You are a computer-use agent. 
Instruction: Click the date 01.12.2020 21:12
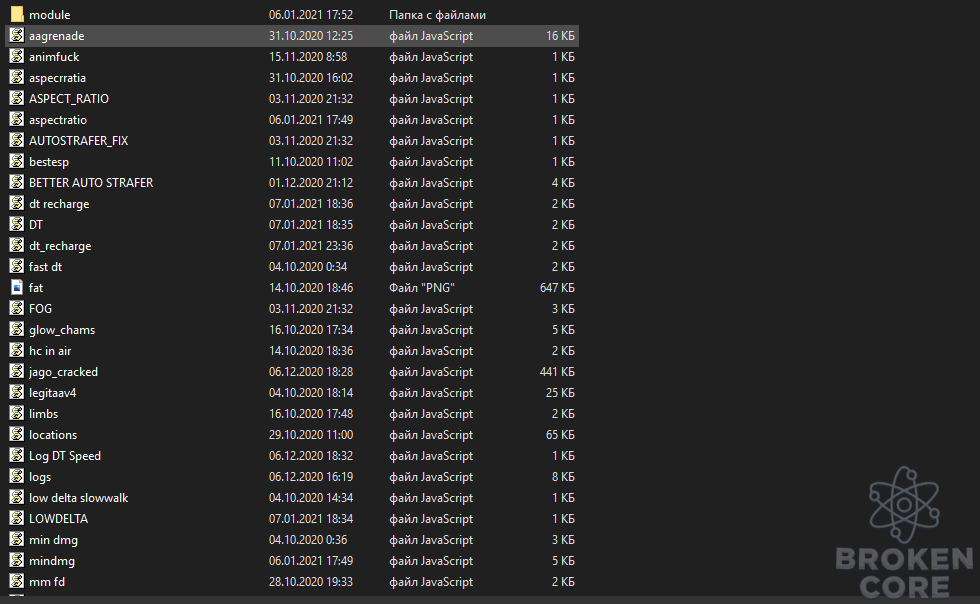311,183
